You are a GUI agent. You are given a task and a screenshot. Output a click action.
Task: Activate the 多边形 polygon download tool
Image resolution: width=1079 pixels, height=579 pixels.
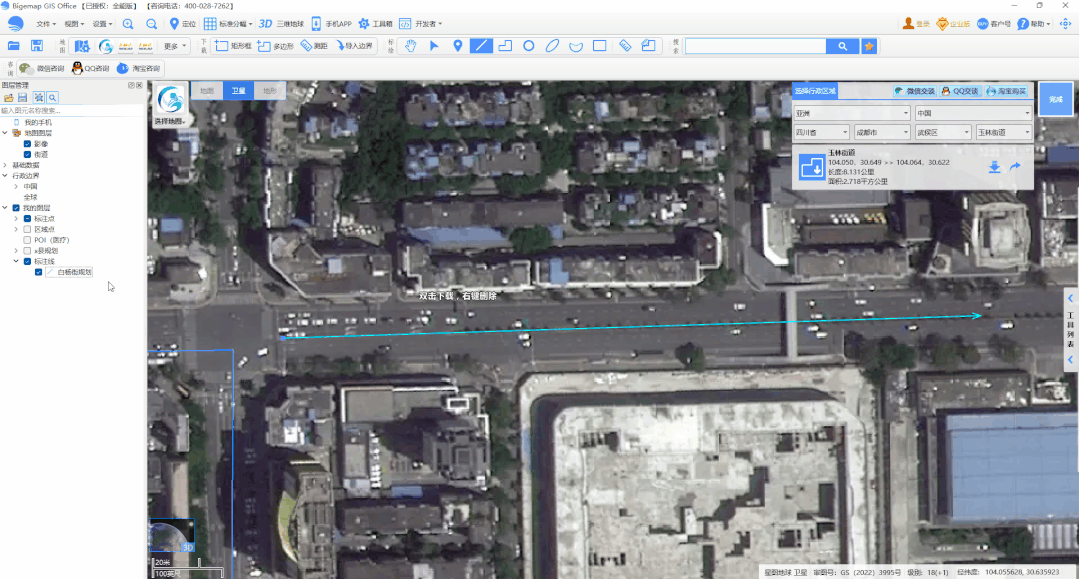pyautogui.click(x=272, y=44)
